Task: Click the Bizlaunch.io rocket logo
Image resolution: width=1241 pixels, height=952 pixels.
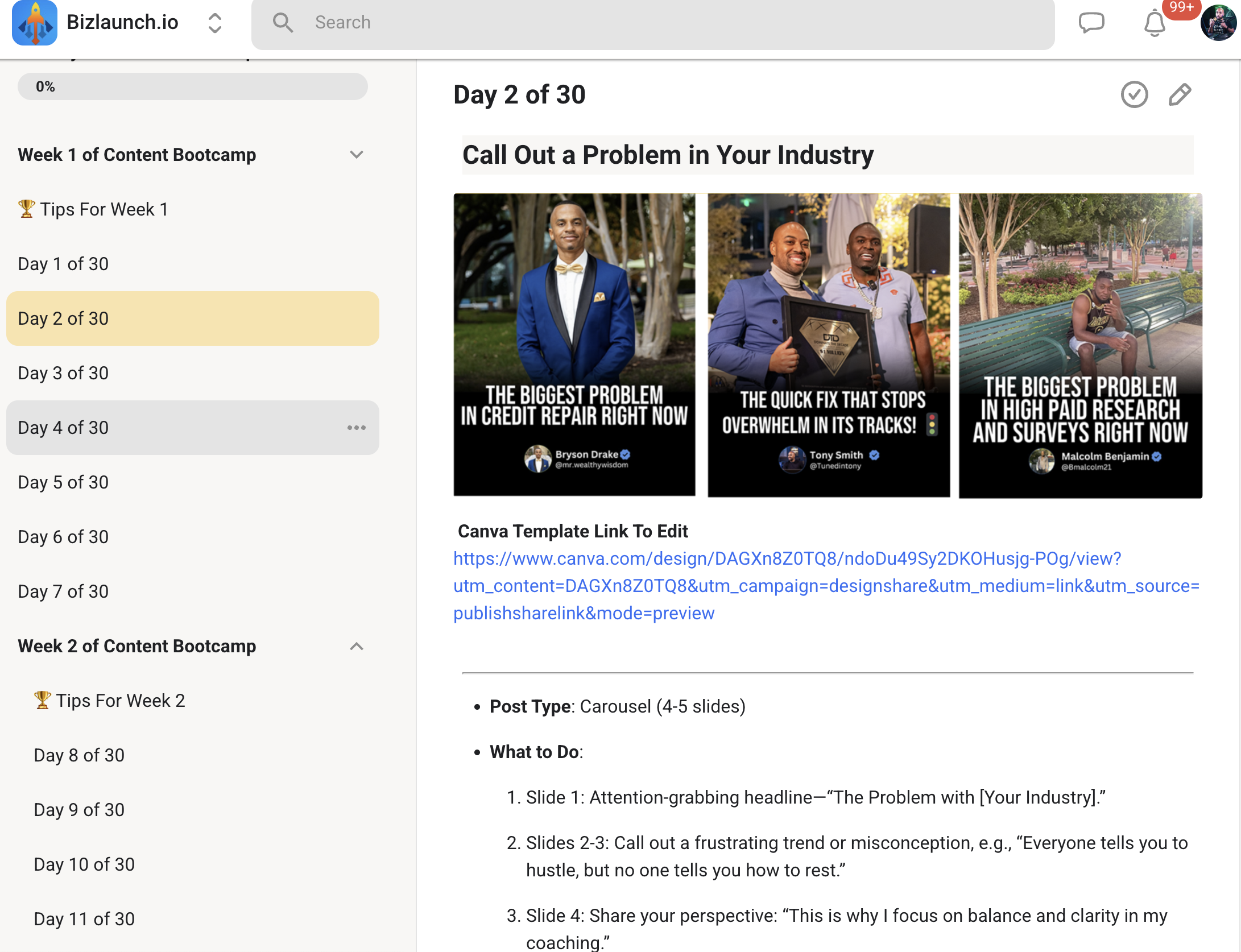Action: pyautogui.click(x=35, y=23)
